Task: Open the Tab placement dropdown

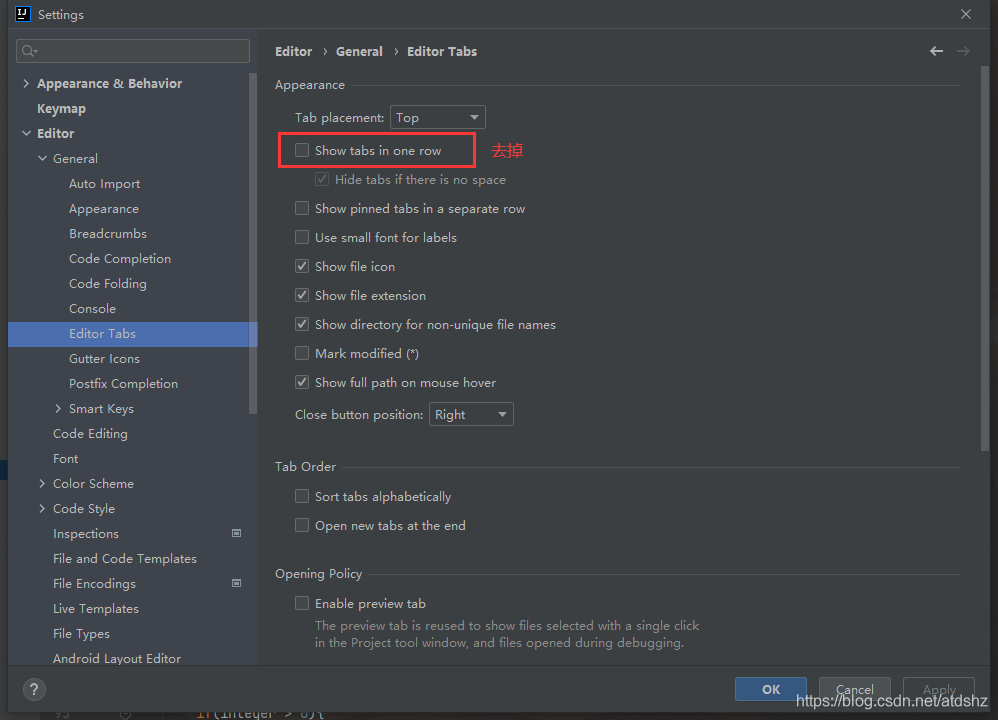Action: 437,118
